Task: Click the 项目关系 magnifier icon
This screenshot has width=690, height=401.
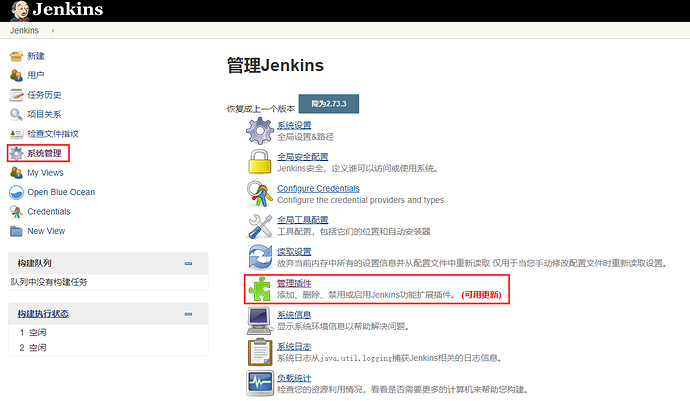Action: (16, 114)
